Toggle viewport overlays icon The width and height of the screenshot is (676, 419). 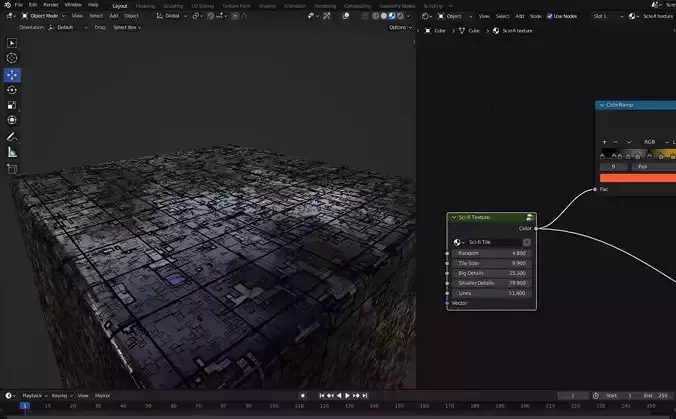(x=345, y=16)
